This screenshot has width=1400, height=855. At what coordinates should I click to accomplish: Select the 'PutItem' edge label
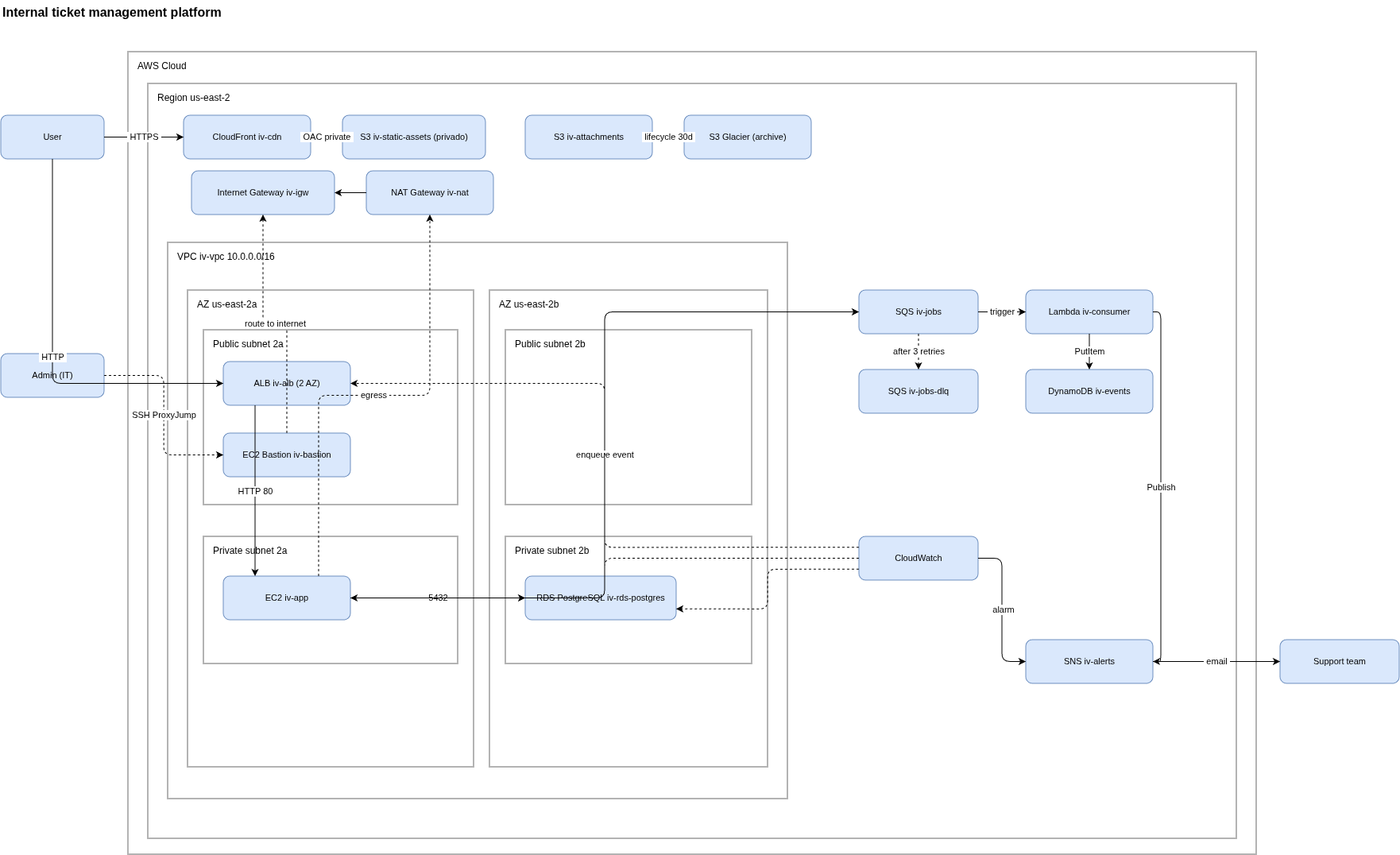tap(1089, 351)
